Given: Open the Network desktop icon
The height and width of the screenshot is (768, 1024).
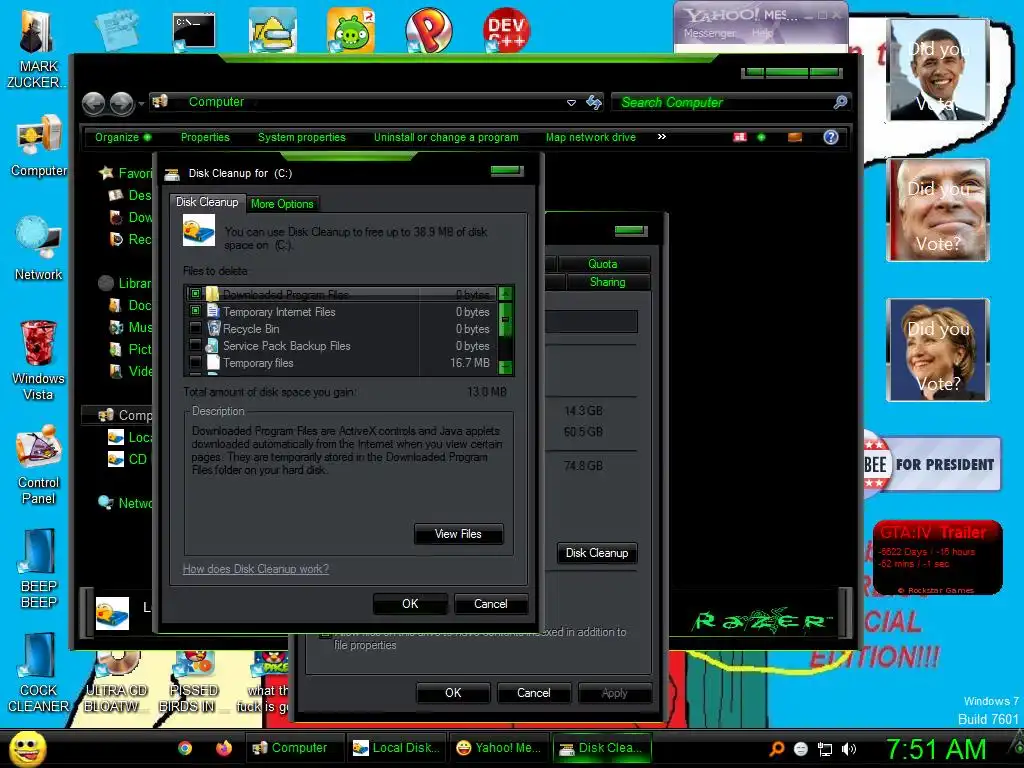Looking at the screenshot, I should [x=39, y=249].
